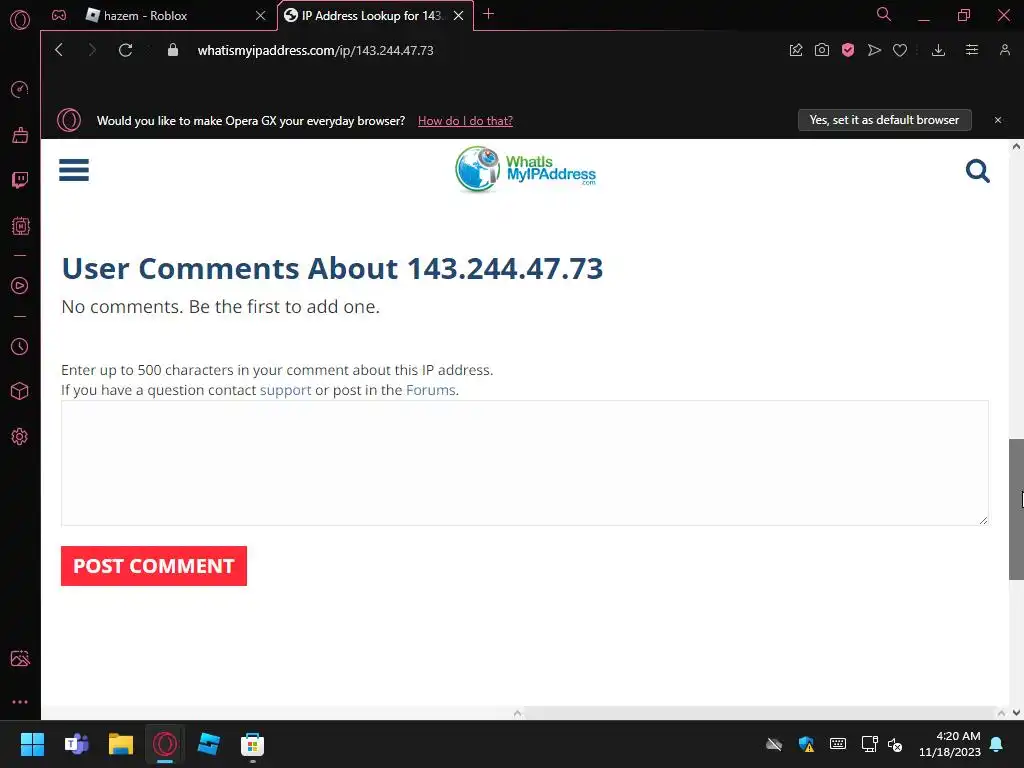
Task: Add page to bookmarks heart icon
Action: [900, 50]
